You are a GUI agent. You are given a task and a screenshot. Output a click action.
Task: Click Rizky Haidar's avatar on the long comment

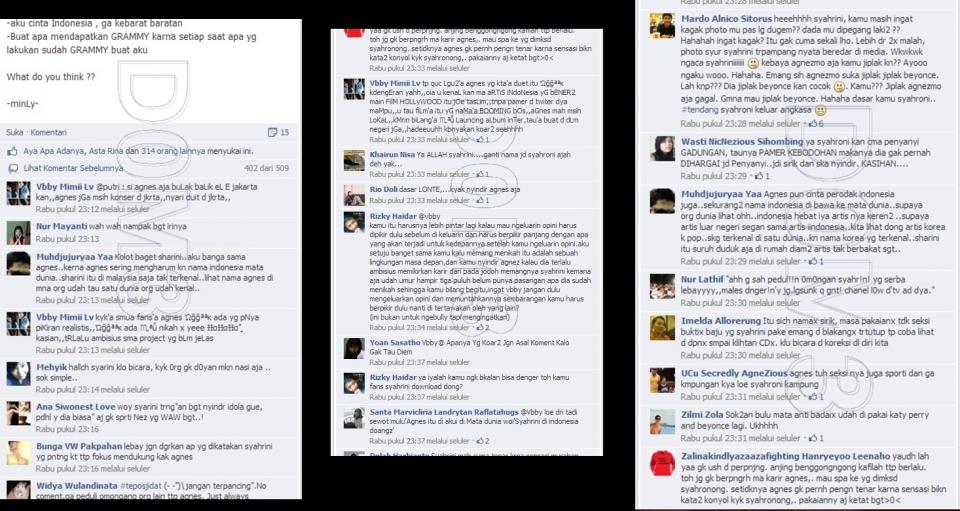click(354, 223)
